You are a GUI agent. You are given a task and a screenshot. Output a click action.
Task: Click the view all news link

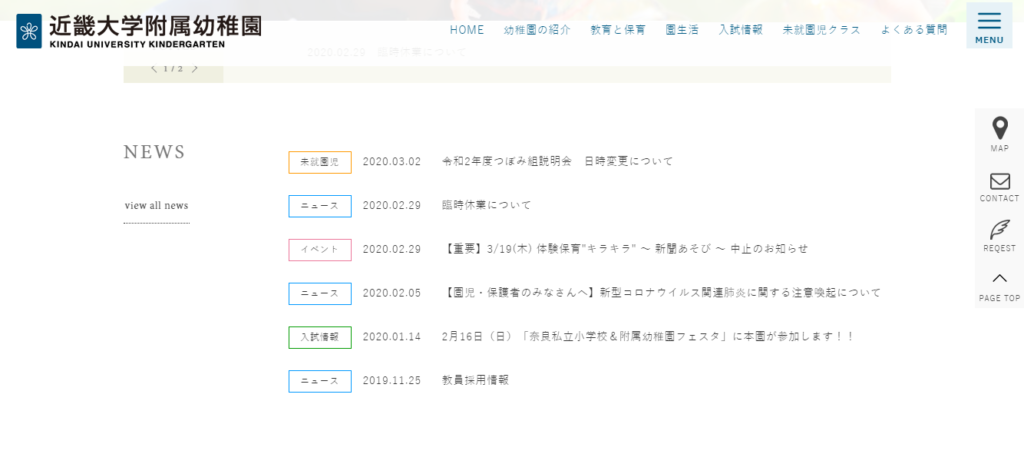(x=156, y=206)
